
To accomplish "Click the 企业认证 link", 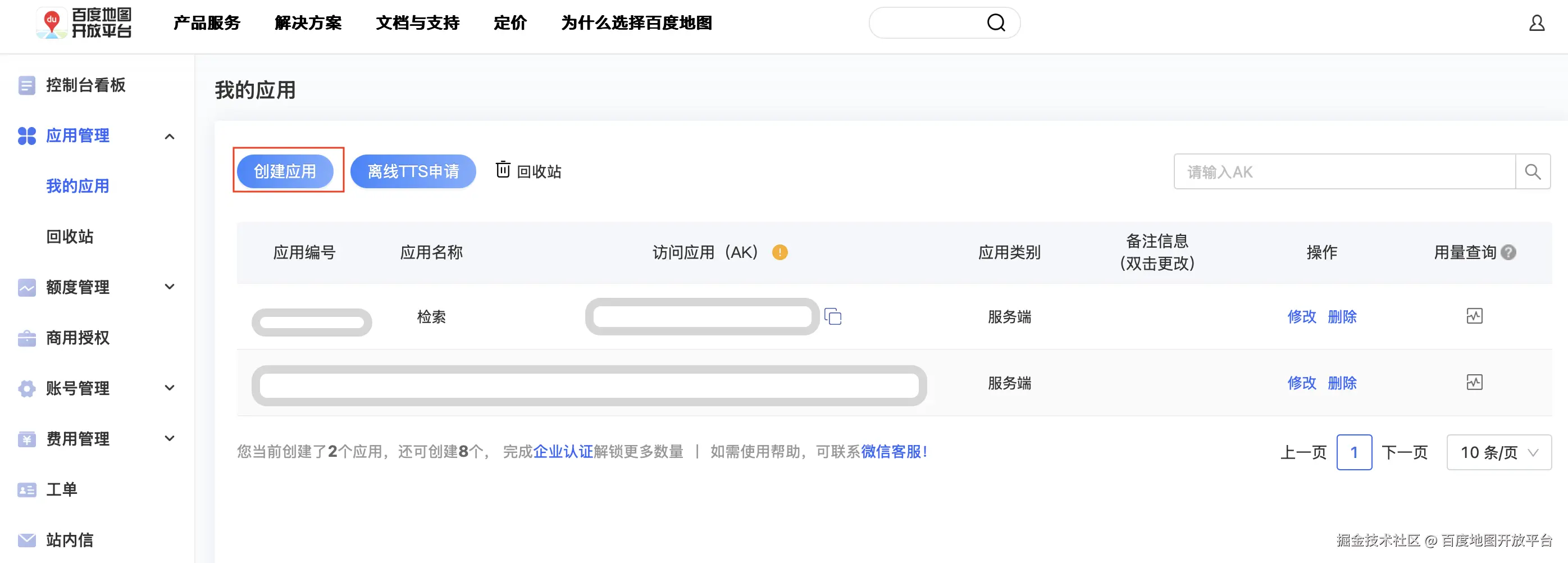I will (562, 452).
